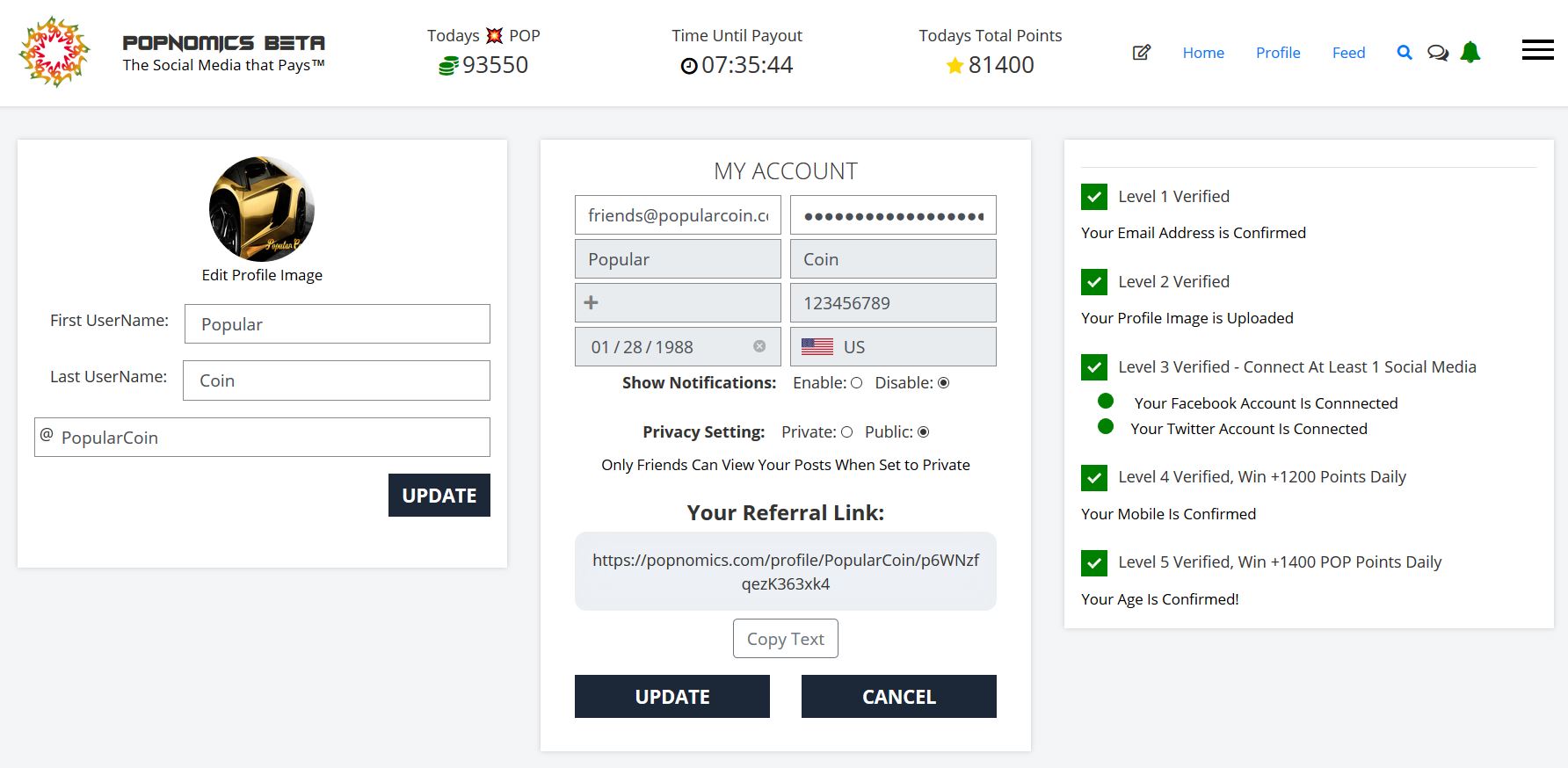Open the chat messages icon

pyautogui.click(x=1437, y=53)
